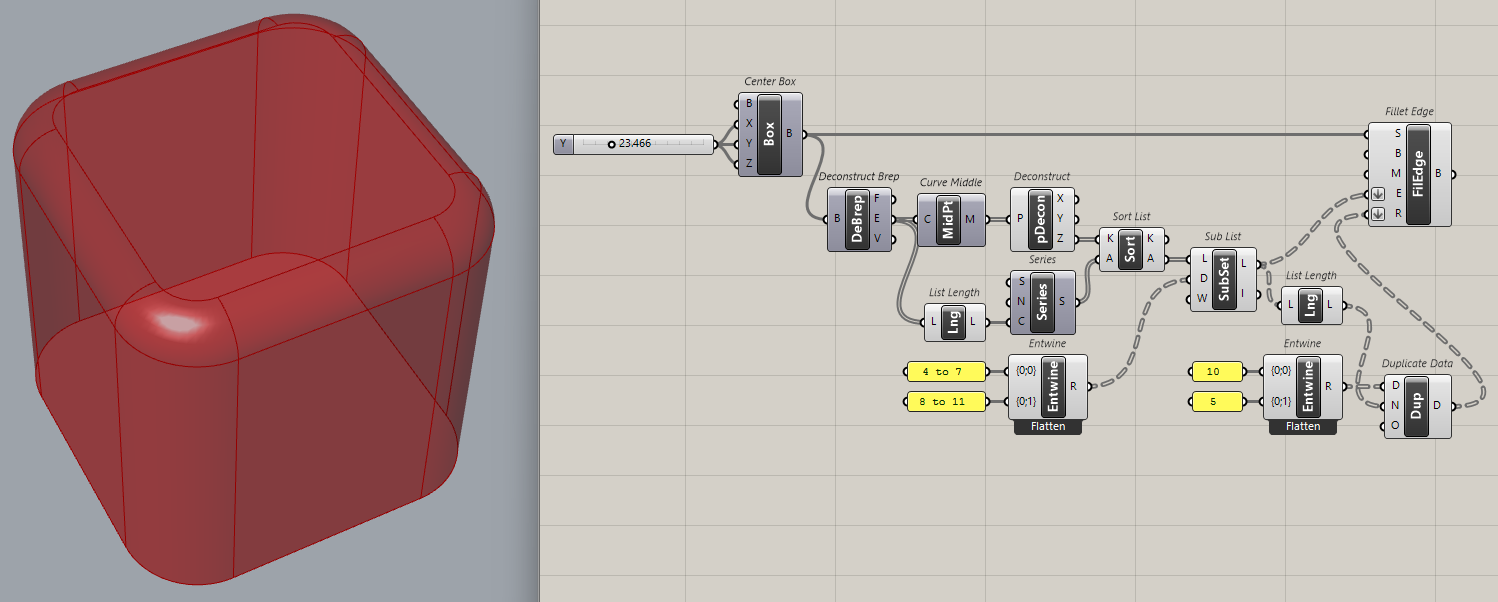
Task: Click the Z input of Center Box
Action: tap(749, 164)
